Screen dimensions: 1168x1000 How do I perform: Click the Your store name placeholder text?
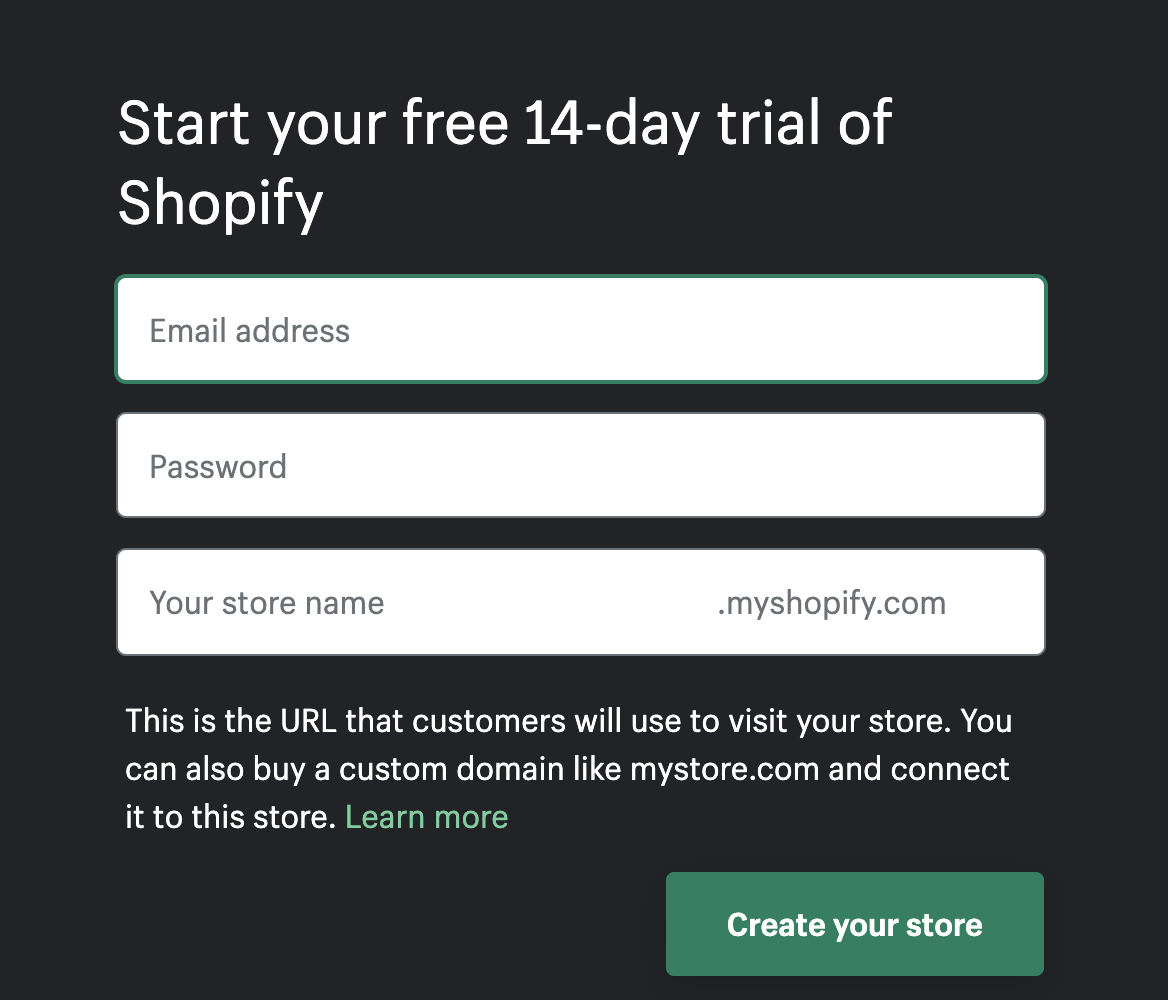266,602
